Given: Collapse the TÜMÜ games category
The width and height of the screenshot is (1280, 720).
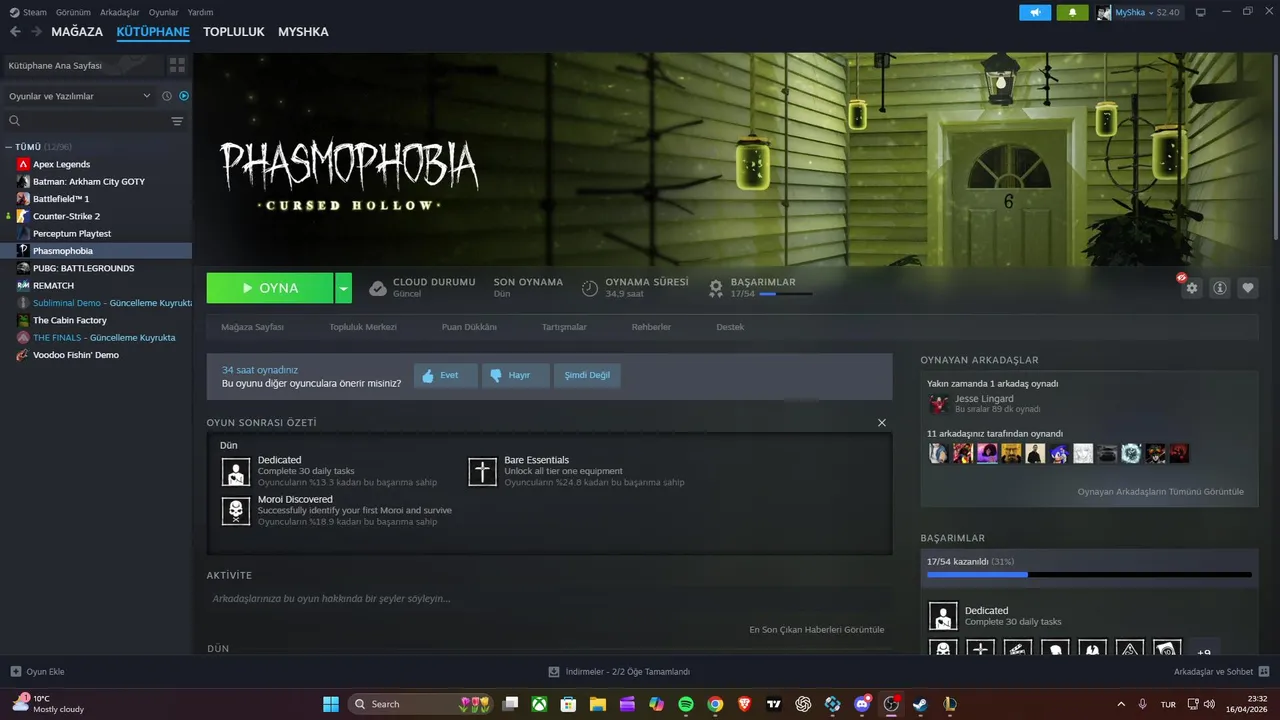Looking at the screenshot, I should tap(8, 147).
